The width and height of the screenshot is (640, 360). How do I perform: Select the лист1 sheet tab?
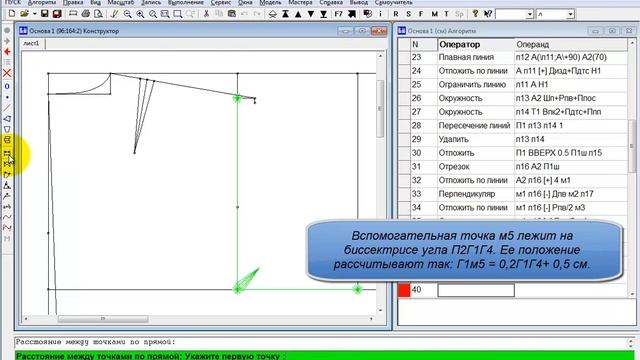pyautogui.click(x=31, y=43)
